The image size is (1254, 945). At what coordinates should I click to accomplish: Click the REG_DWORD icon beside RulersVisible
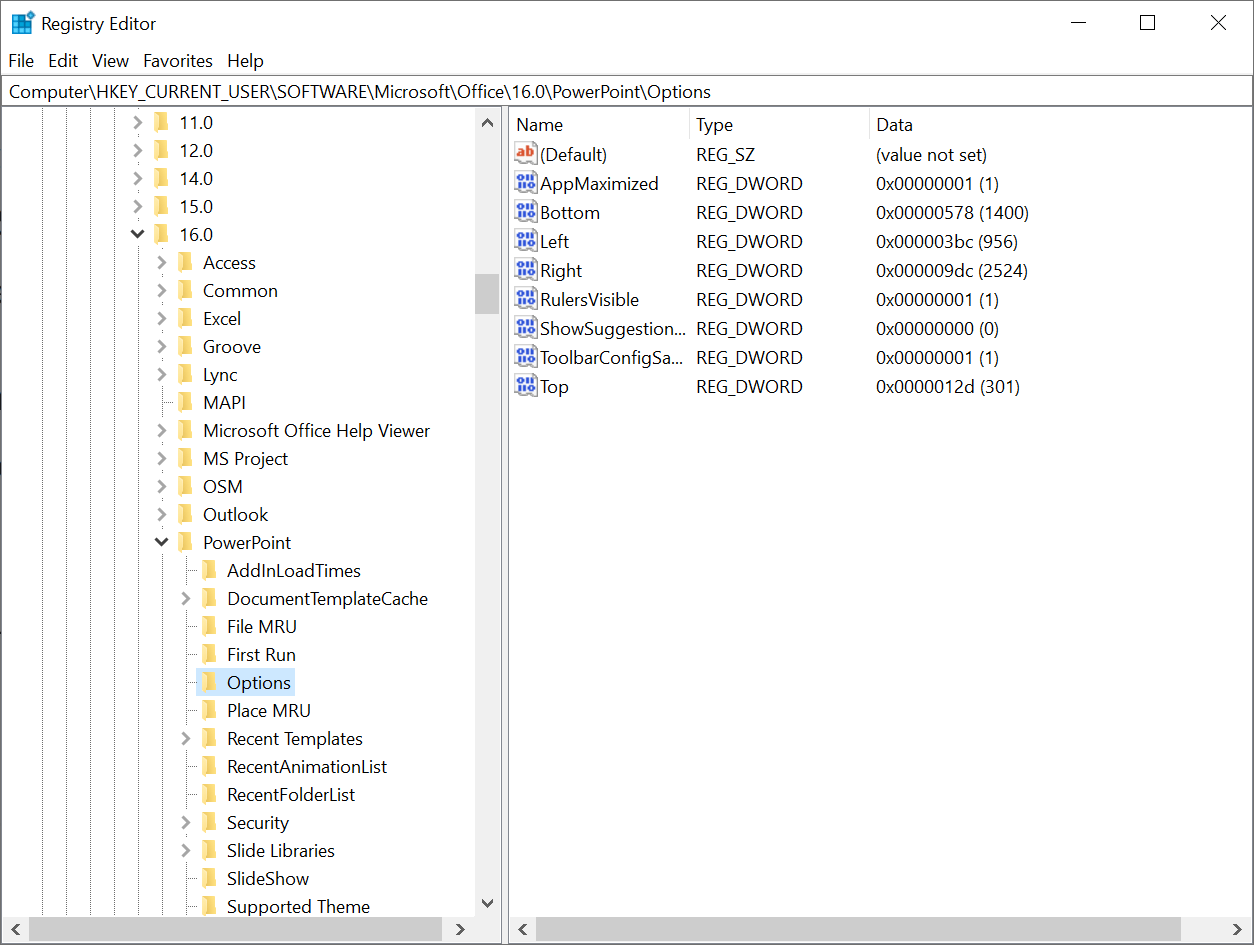(526, 299)
